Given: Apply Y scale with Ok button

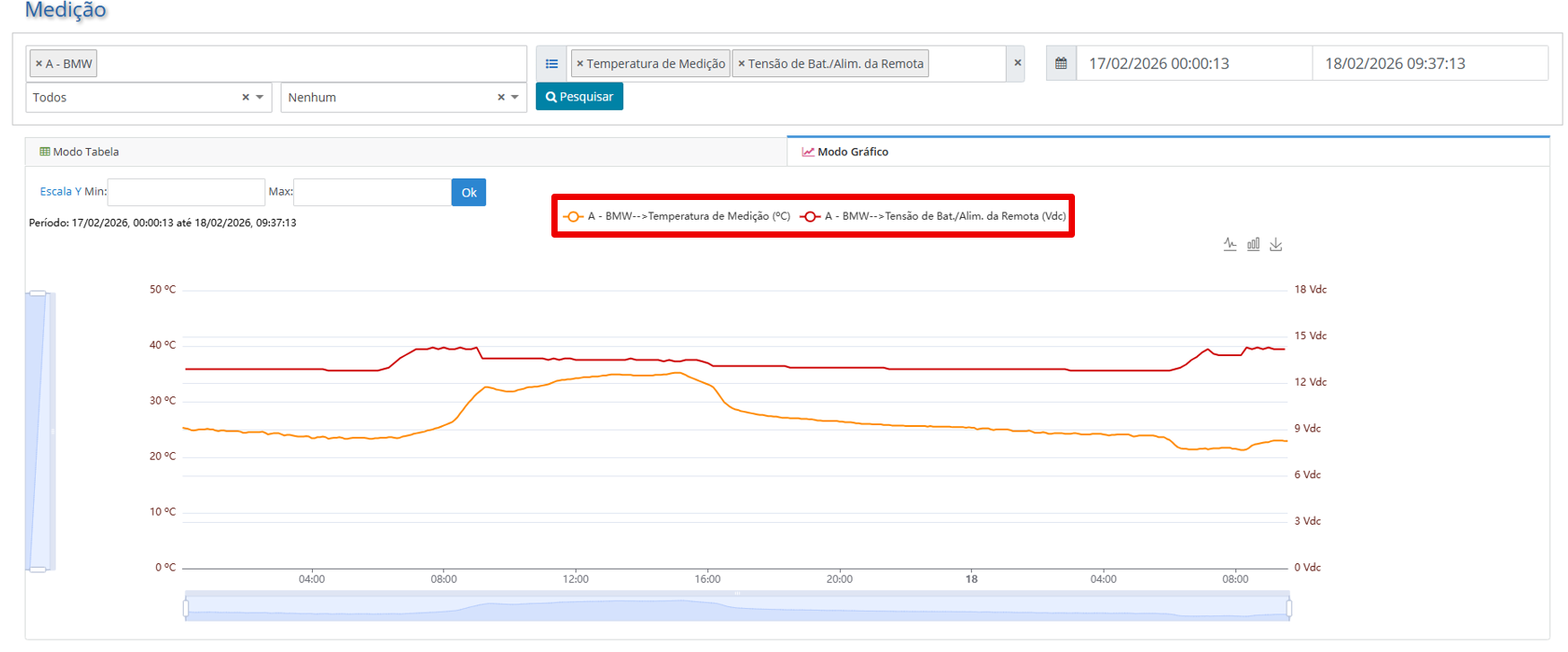Looking at the screenshot, I should (469, 192).
